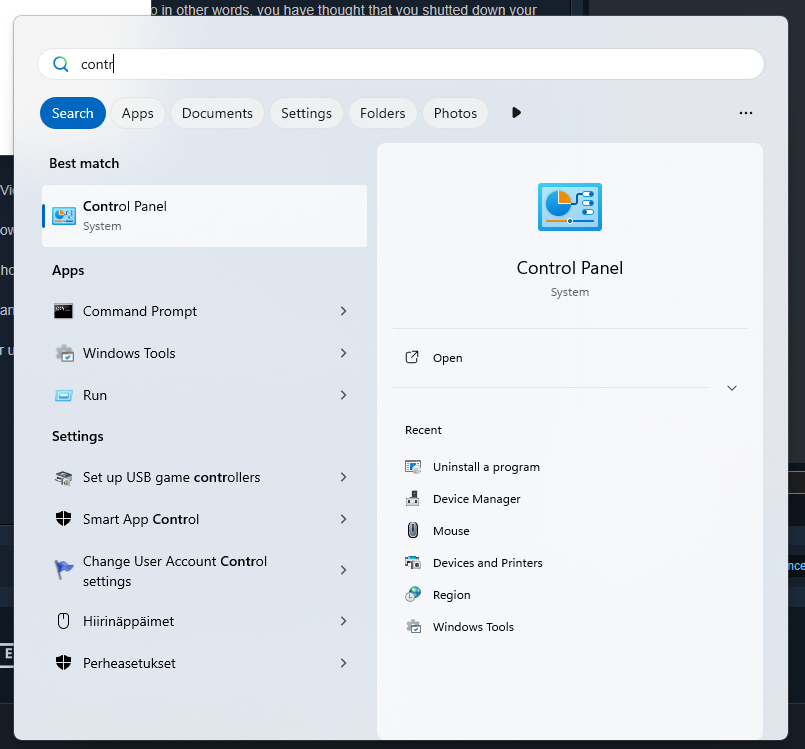The height and width of the screenshot is (749, 805).
Task: Click the Run app icon
Action: [64, 395]
